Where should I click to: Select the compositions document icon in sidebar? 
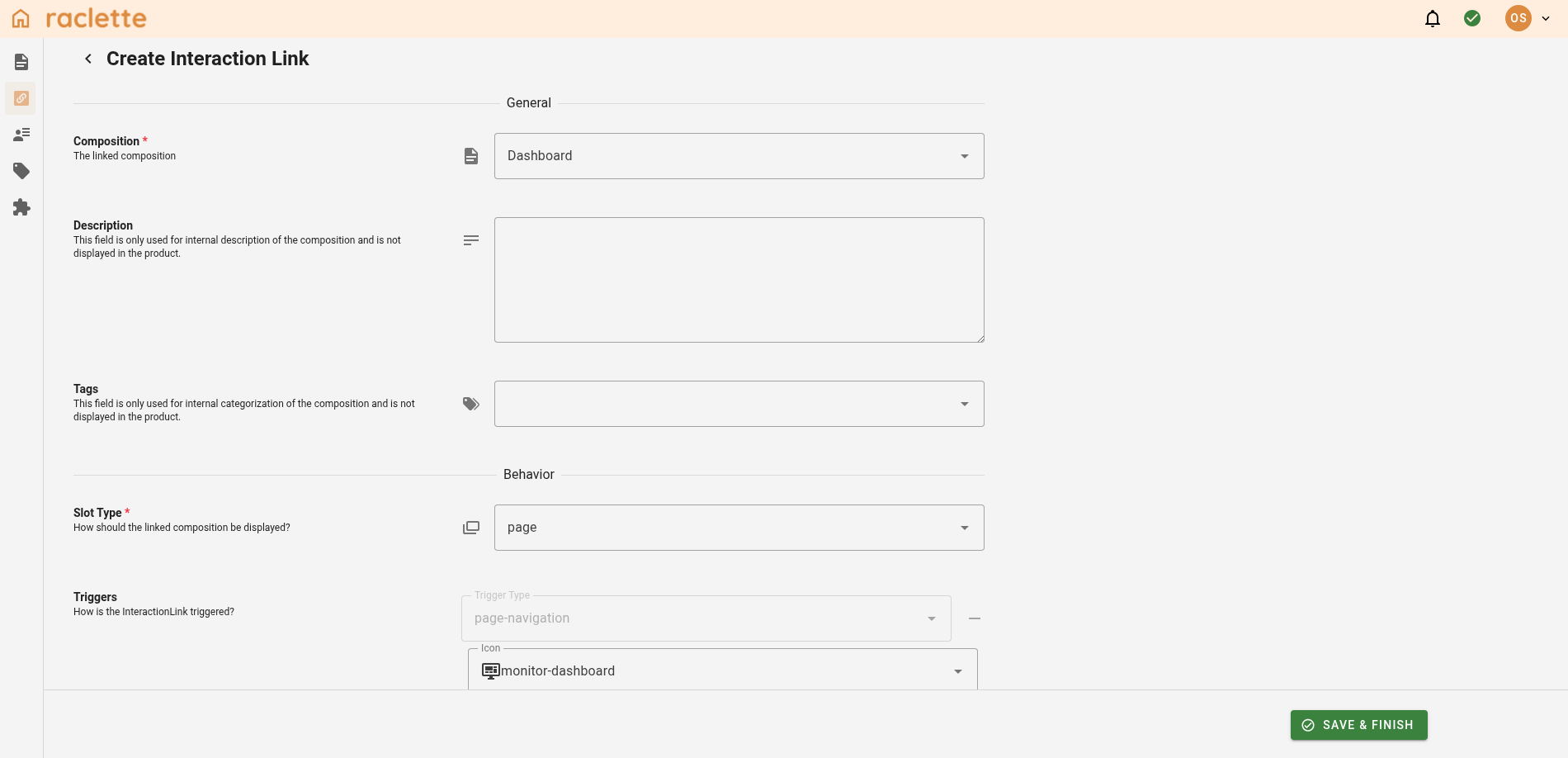21,61
